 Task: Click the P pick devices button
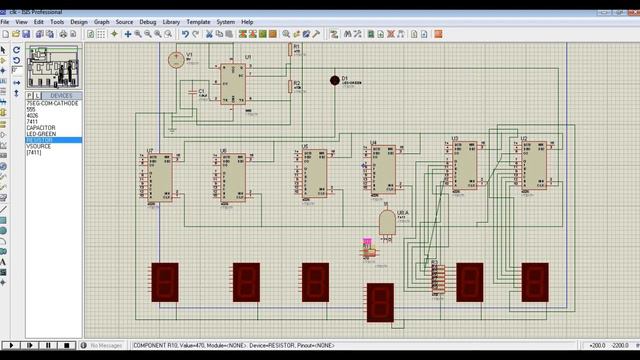(29, 96)
